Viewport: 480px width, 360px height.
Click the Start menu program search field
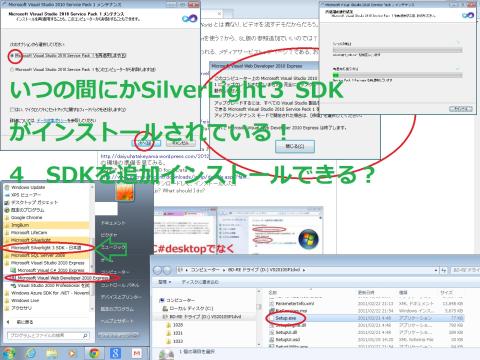click(x=48, y=335)
